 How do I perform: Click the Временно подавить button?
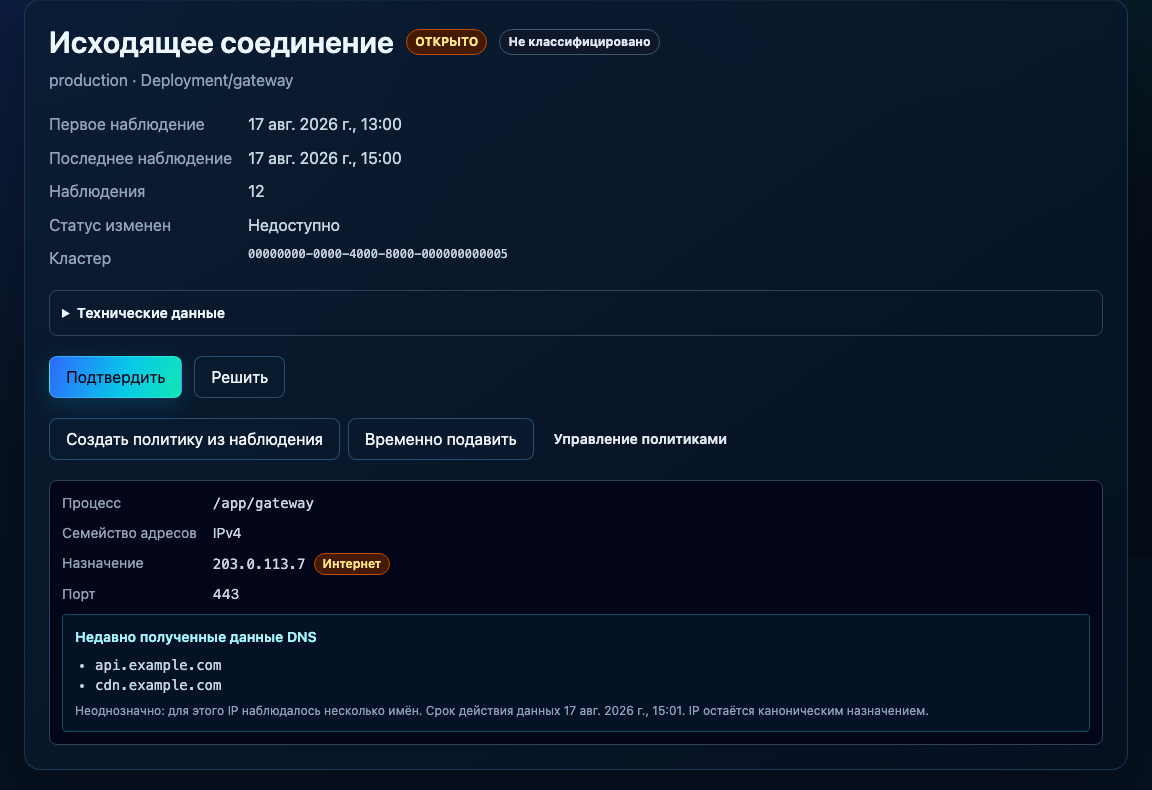(x=441, y=439)
